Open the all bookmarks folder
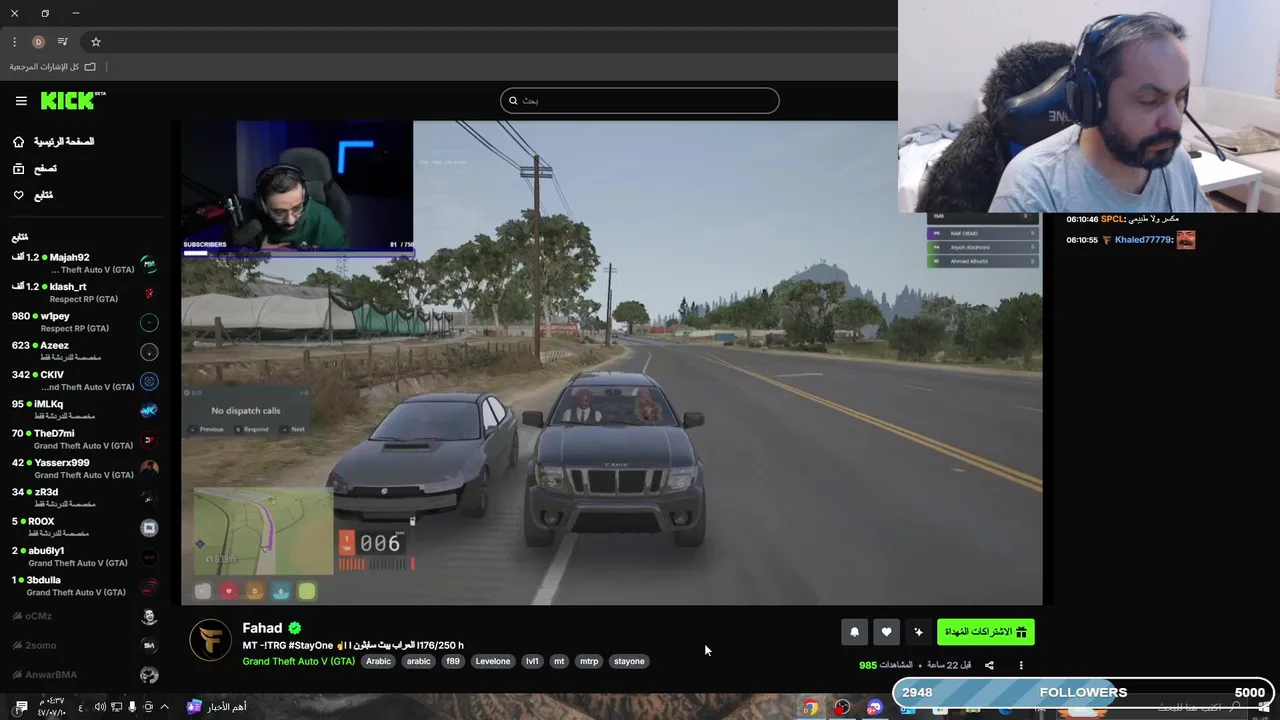1280x720 pixels. coord(53,67)
